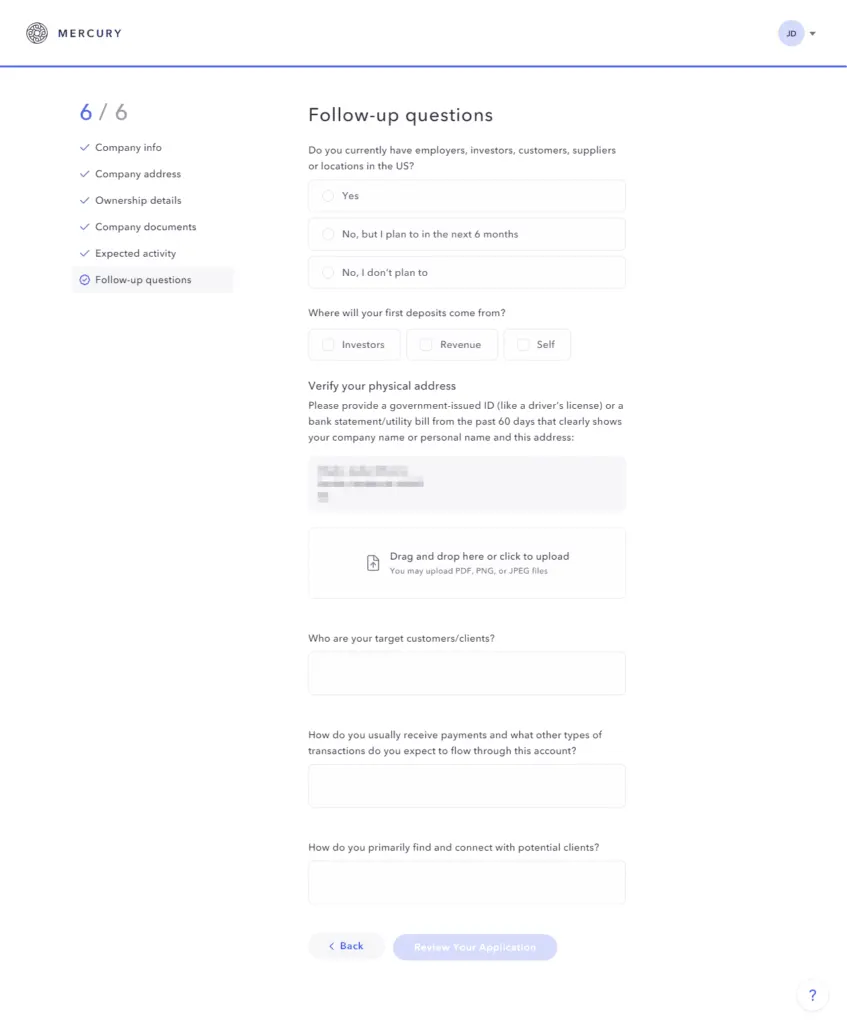Click the drag and drop upload area
The height and width of the screenshot is (1024, 847).
466,563
